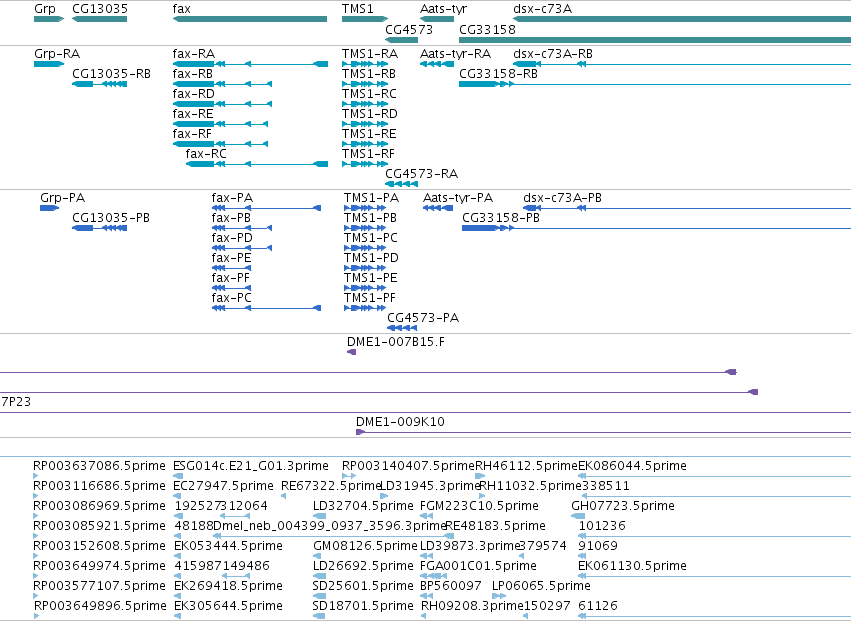Click the dsx-c73A-RB transcript label

point(552,54)
